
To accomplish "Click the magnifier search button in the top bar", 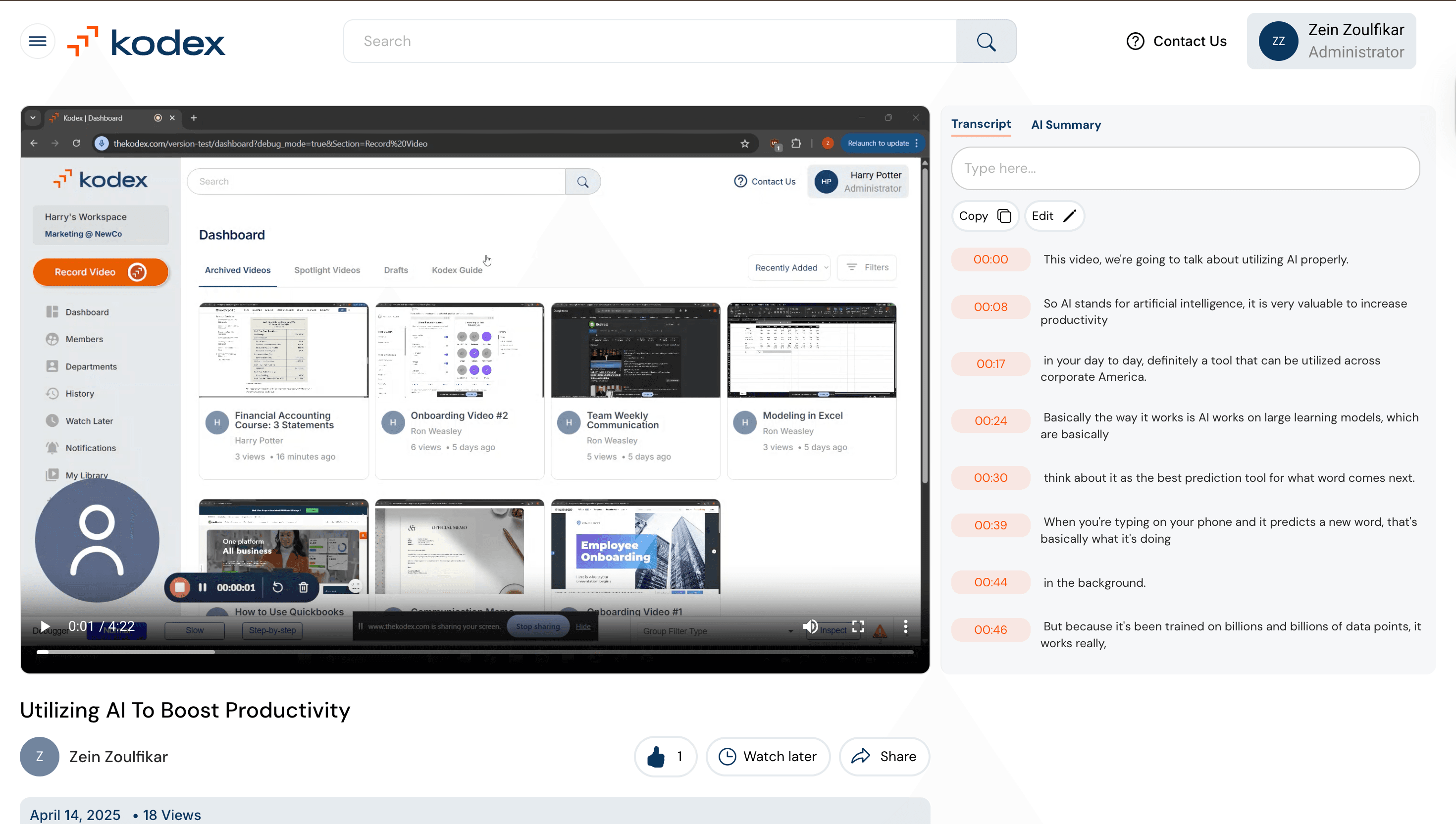I will tap(986, 41).
